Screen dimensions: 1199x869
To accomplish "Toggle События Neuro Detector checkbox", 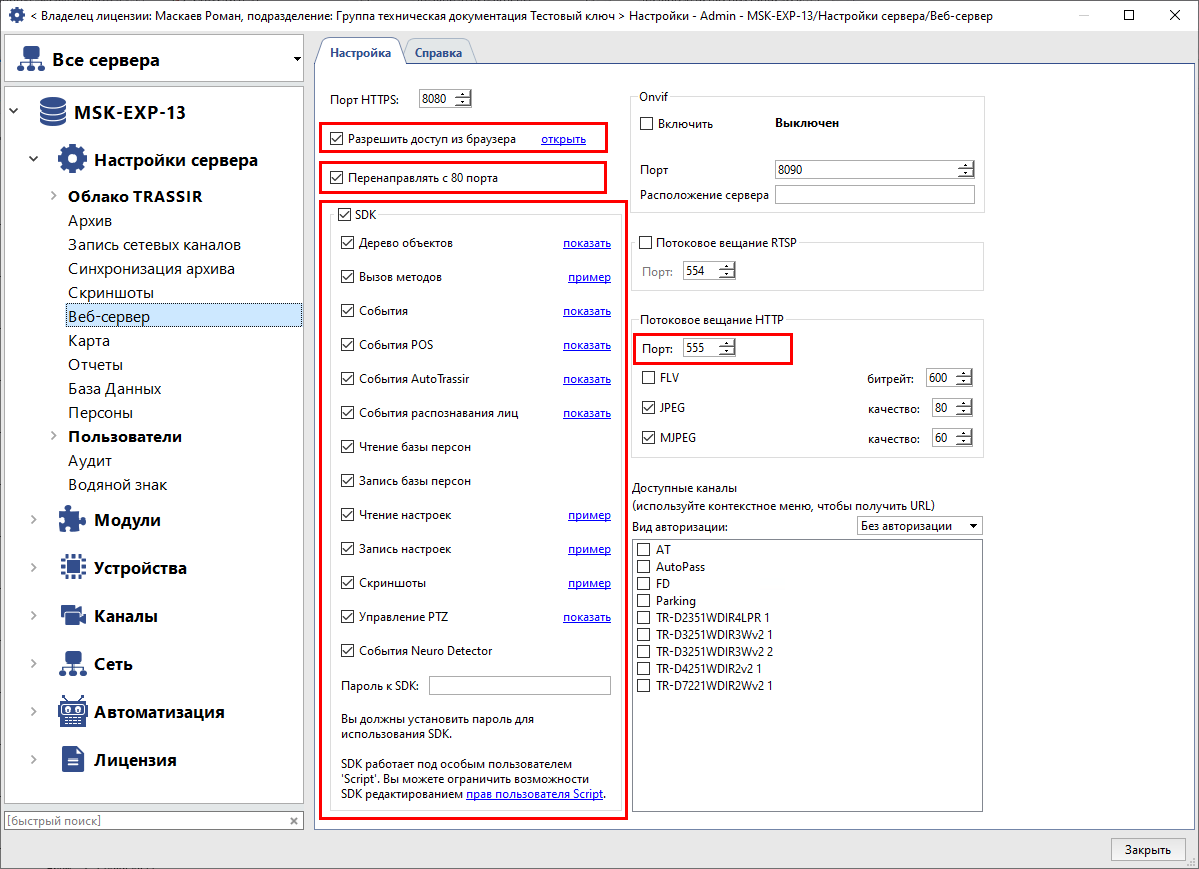I will 347,650.
